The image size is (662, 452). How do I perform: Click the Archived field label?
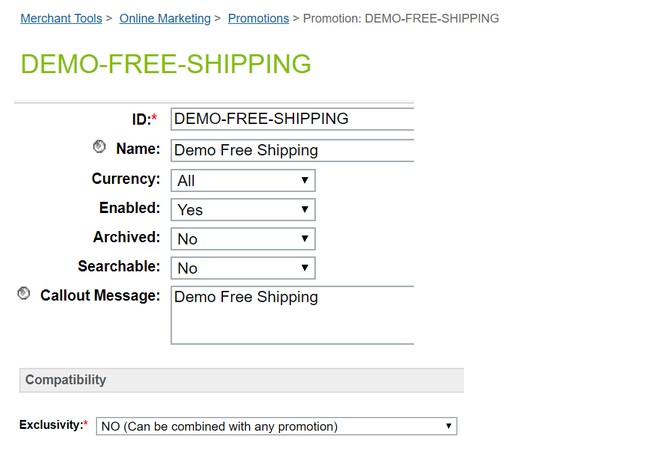tap(126, 237)
